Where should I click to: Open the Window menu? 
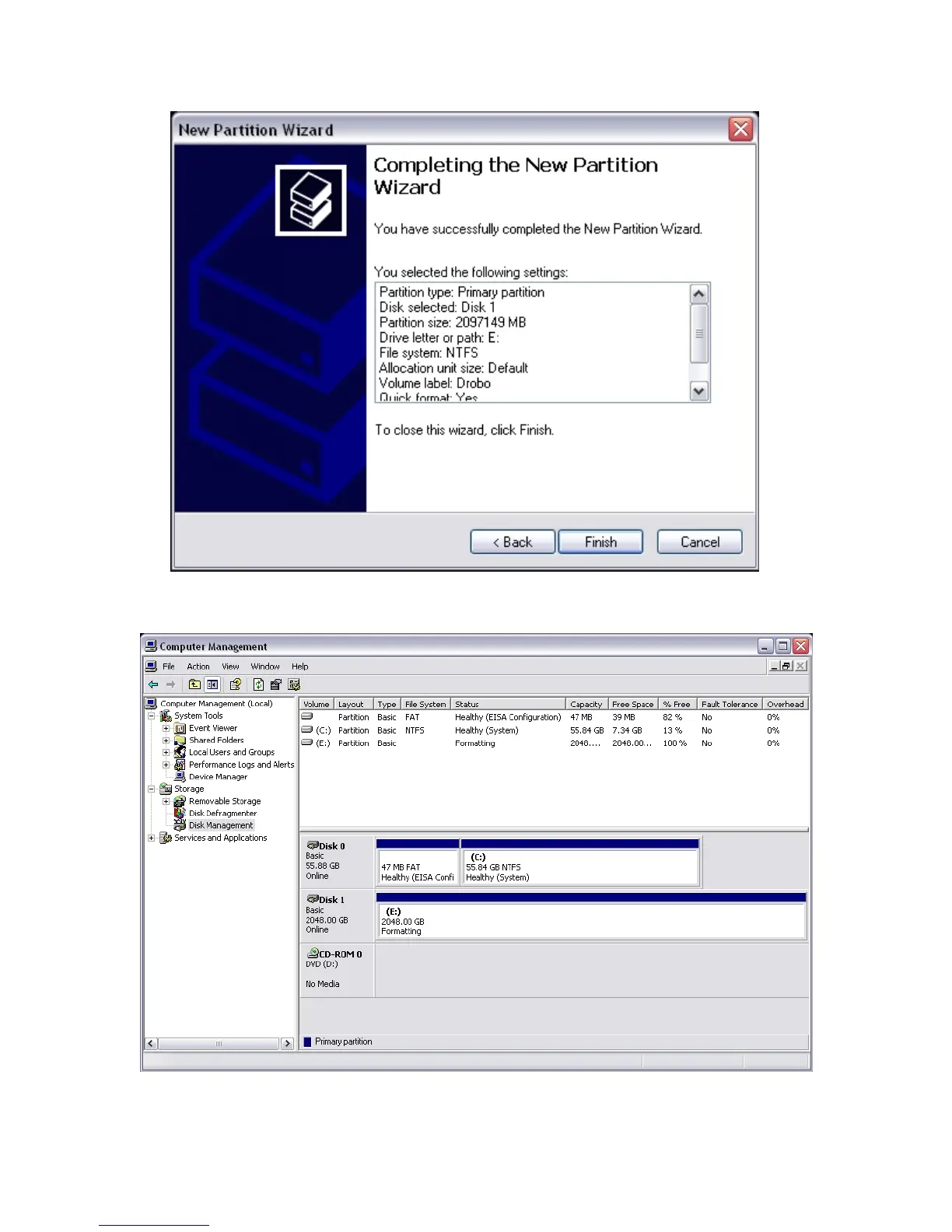coord(265,667)
